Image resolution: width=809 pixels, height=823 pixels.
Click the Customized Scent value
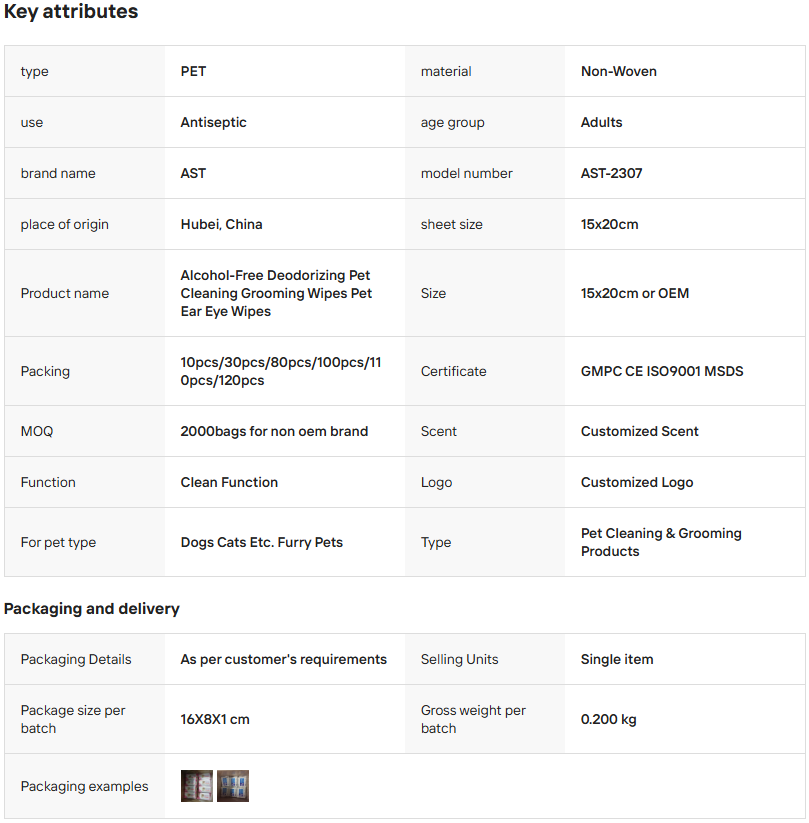tap(639, 431)
